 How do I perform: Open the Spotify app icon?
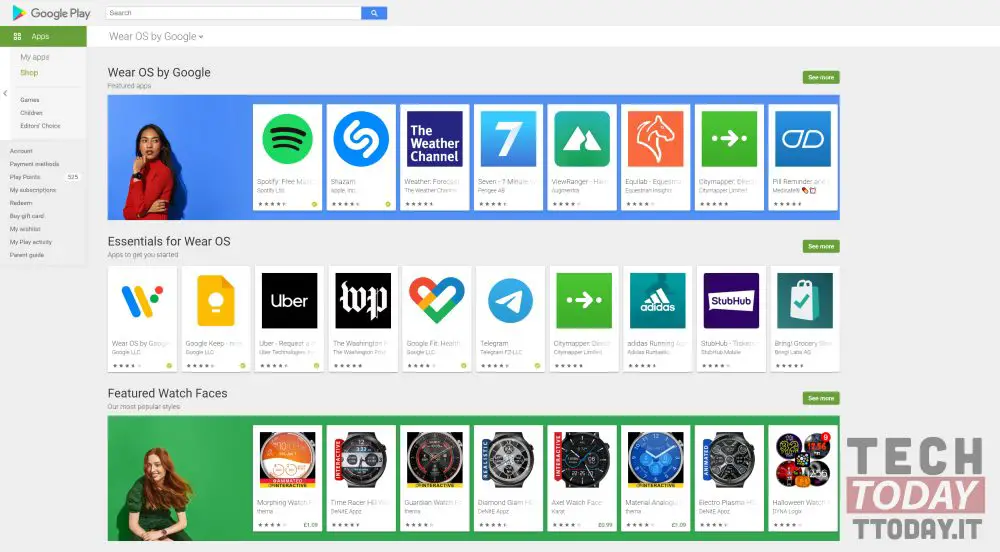tap(288, 139)
